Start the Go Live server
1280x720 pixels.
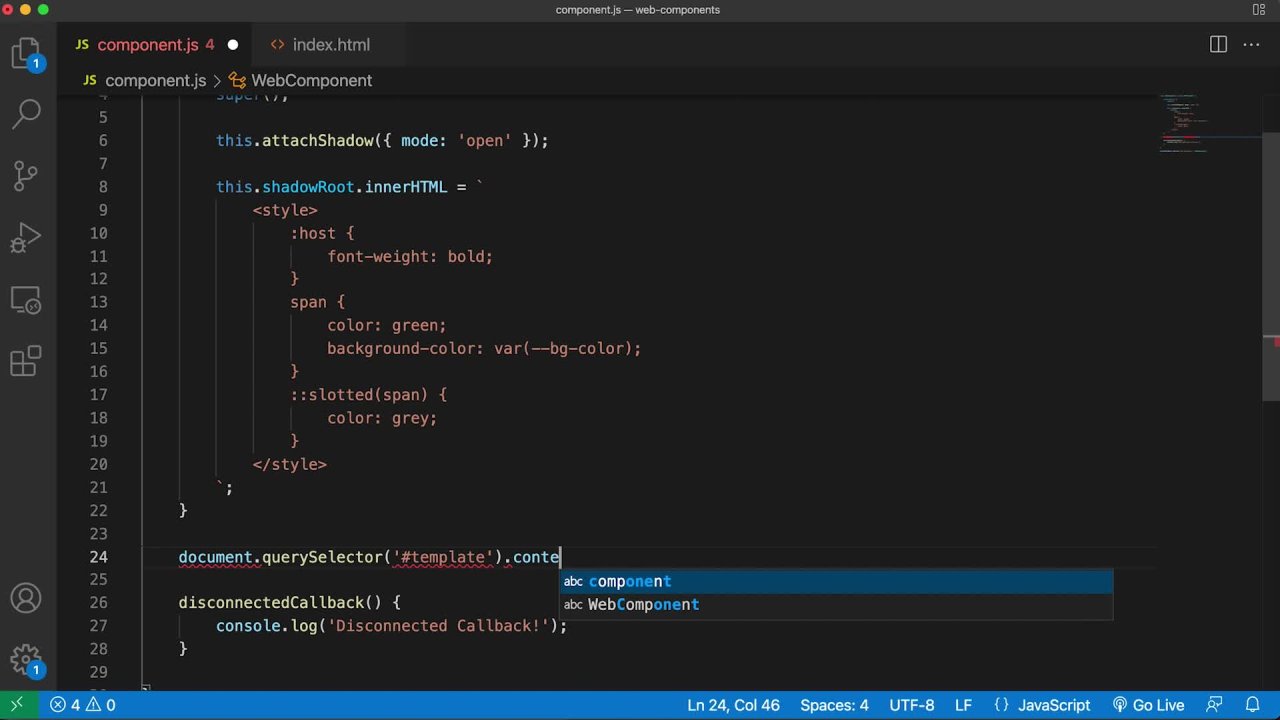click(1148, 705)
